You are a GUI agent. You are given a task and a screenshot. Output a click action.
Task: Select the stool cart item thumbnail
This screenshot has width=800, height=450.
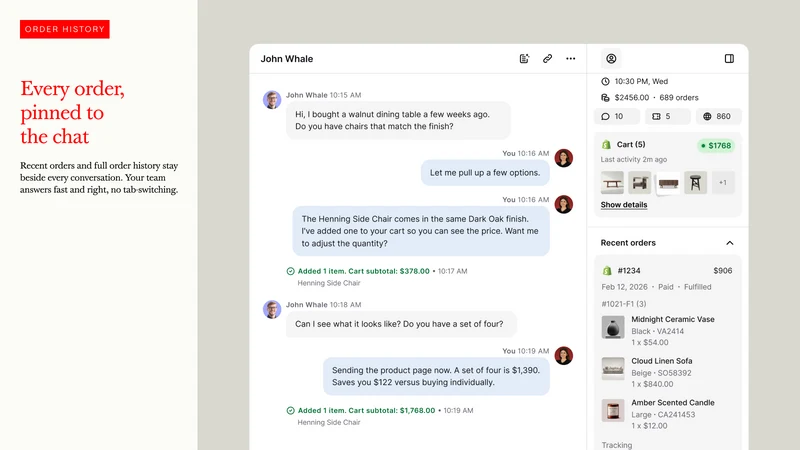tap(695, 183)
